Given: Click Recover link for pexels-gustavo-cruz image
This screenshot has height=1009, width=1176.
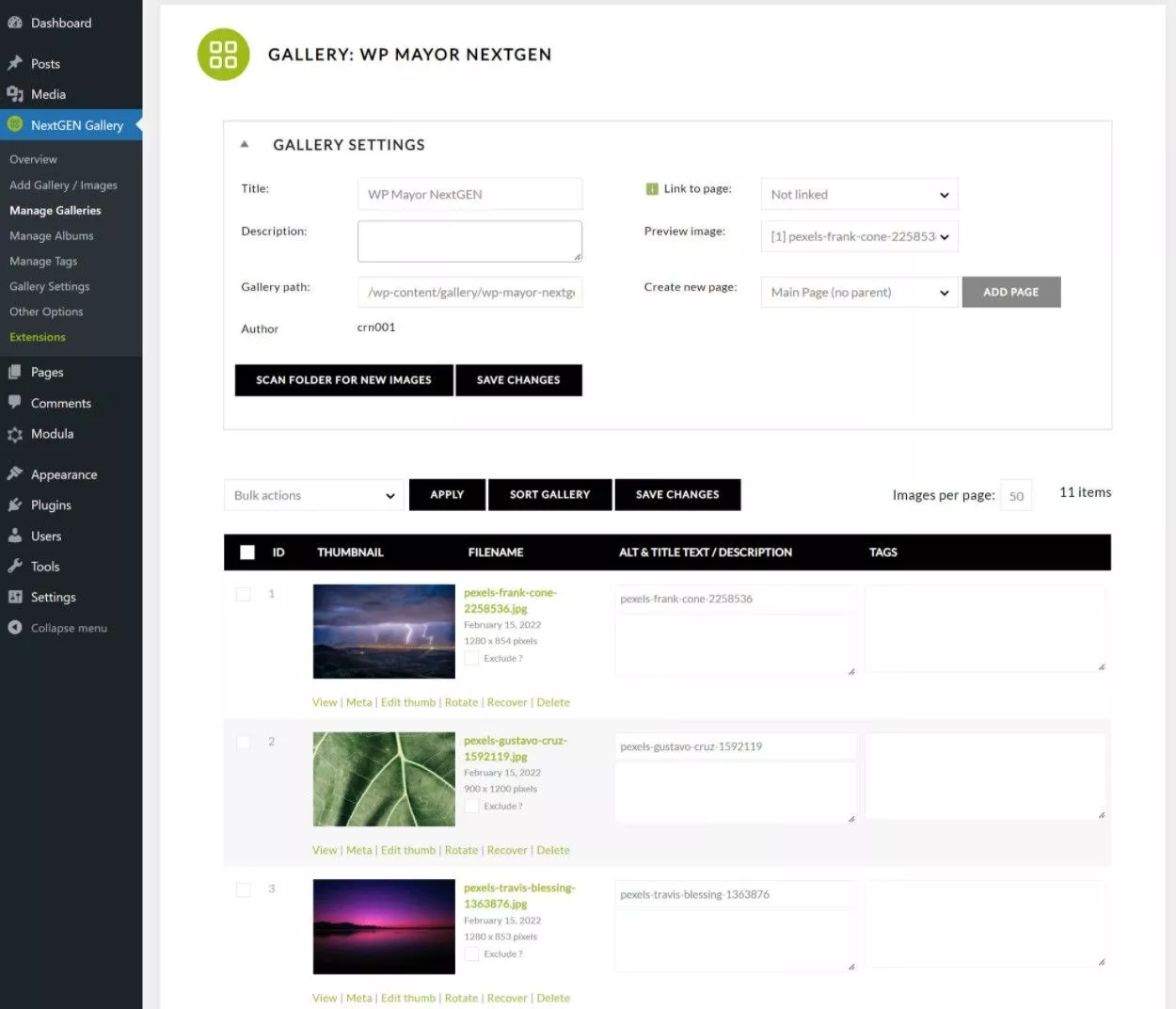Looking at the screenshot, I should [x=507, y=850].
